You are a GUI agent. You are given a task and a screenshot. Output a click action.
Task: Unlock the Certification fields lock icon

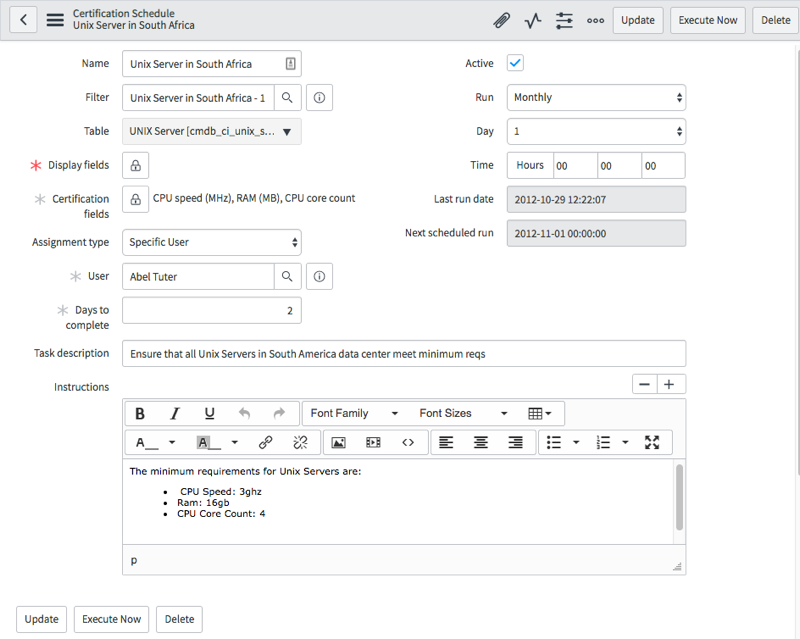pos(135,199)
